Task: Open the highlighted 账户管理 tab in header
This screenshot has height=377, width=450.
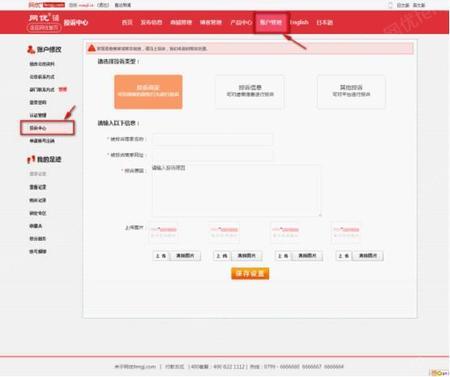Action: pyautogui.click(x=271, y=22)
